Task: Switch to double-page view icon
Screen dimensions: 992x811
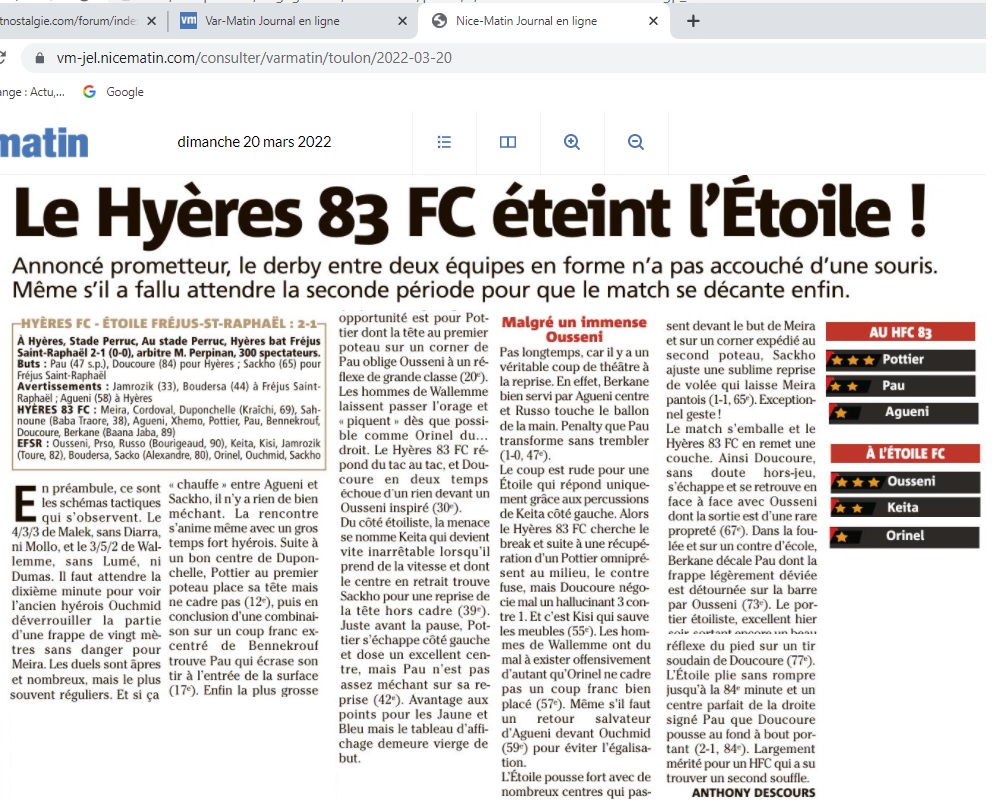Action: click(x=508, y=142)
